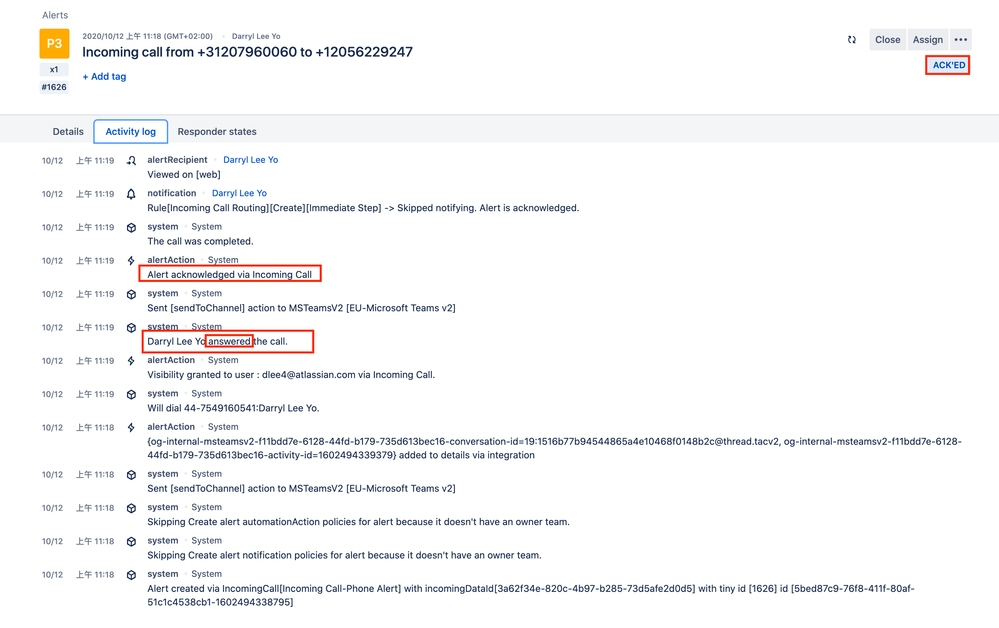Screen dimensions: 999x628
Task: Click the ACK'ED status badge
Action: click(946, 64)
